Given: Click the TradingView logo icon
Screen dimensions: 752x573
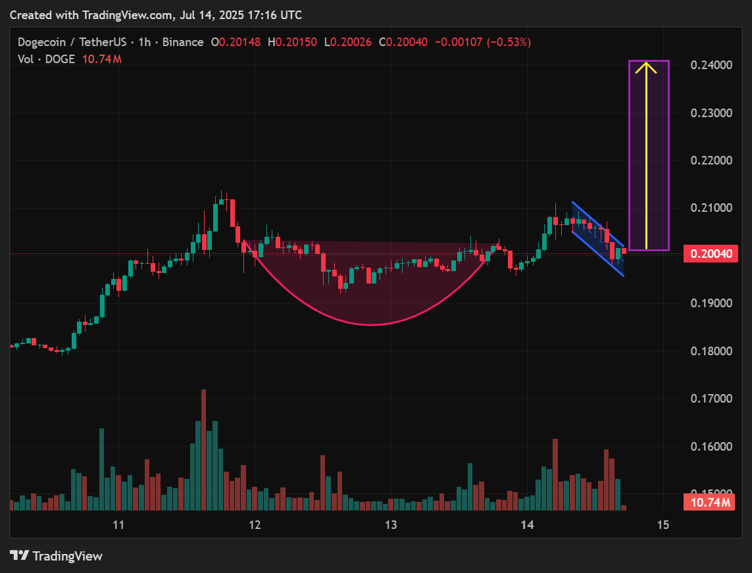Looking at the screenshot, I should point(19,555).
